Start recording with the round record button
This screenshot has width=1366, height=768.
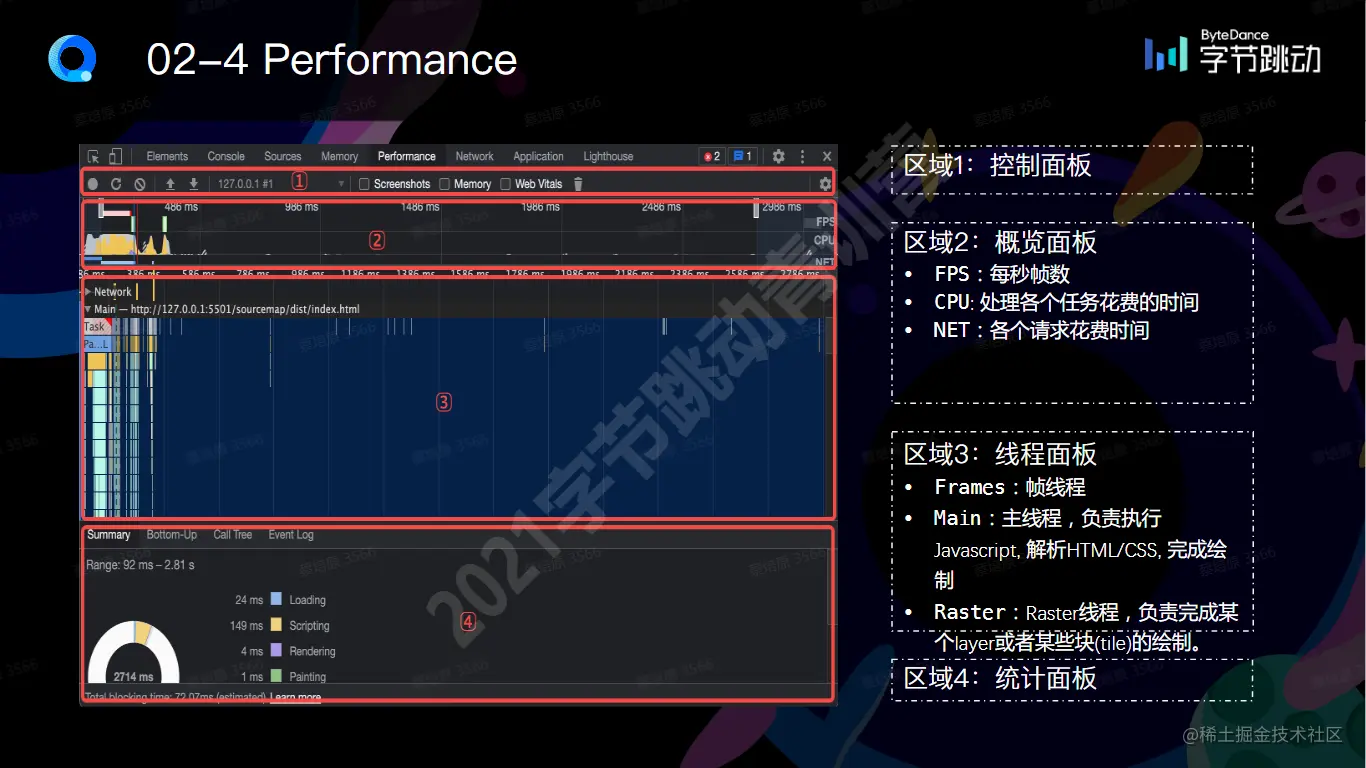(x=93, y=184)
